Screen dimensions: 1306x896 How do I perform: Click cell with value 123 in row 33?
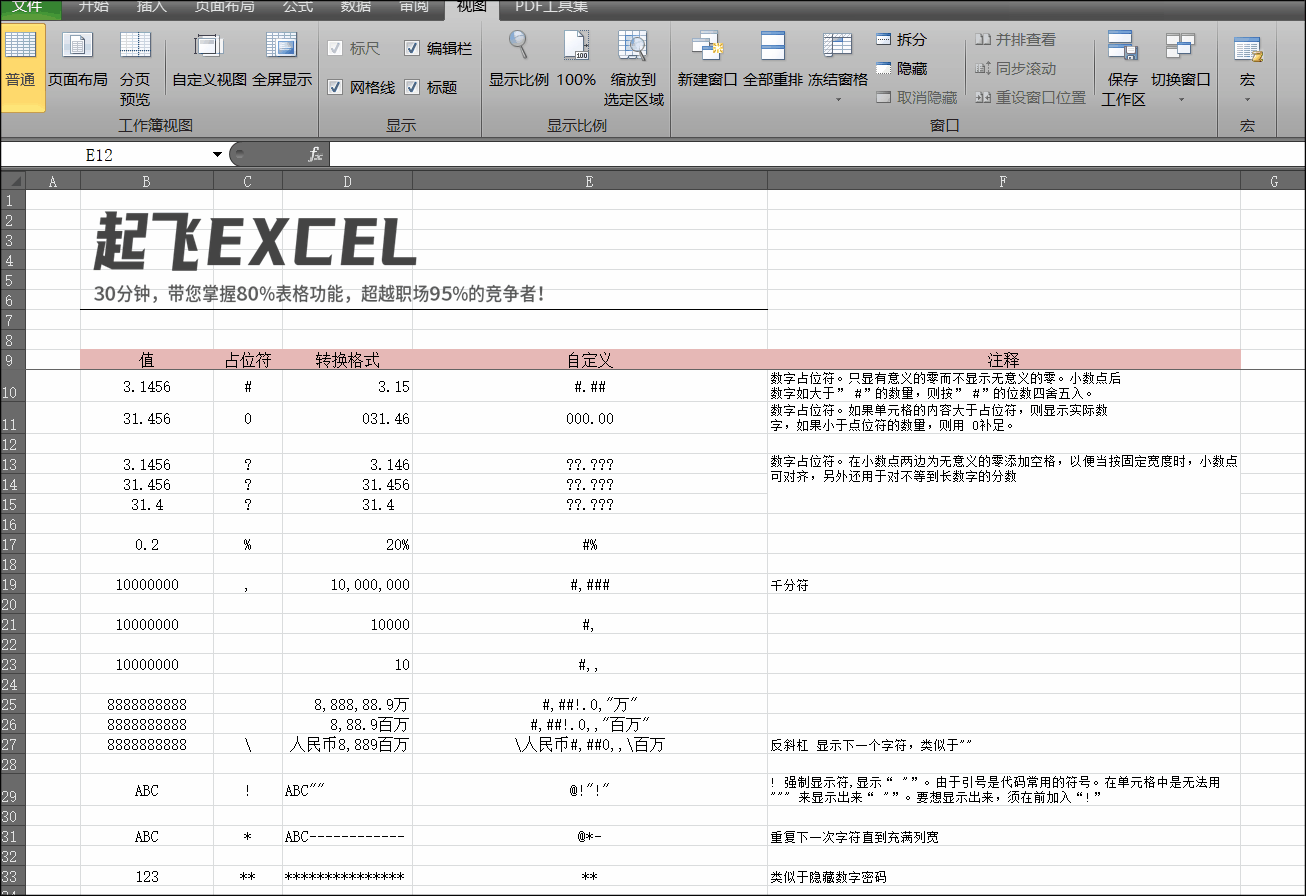147,876
